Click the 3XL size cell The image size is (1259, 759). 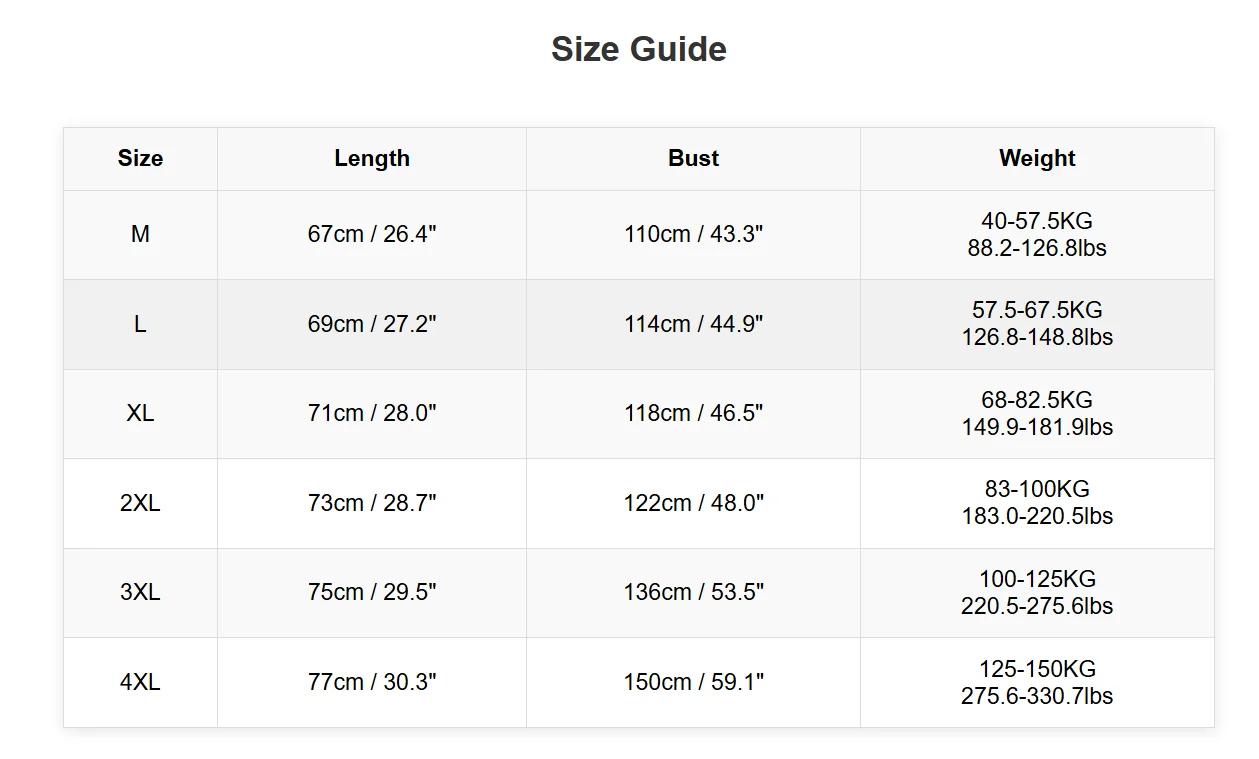click(140, 592)
